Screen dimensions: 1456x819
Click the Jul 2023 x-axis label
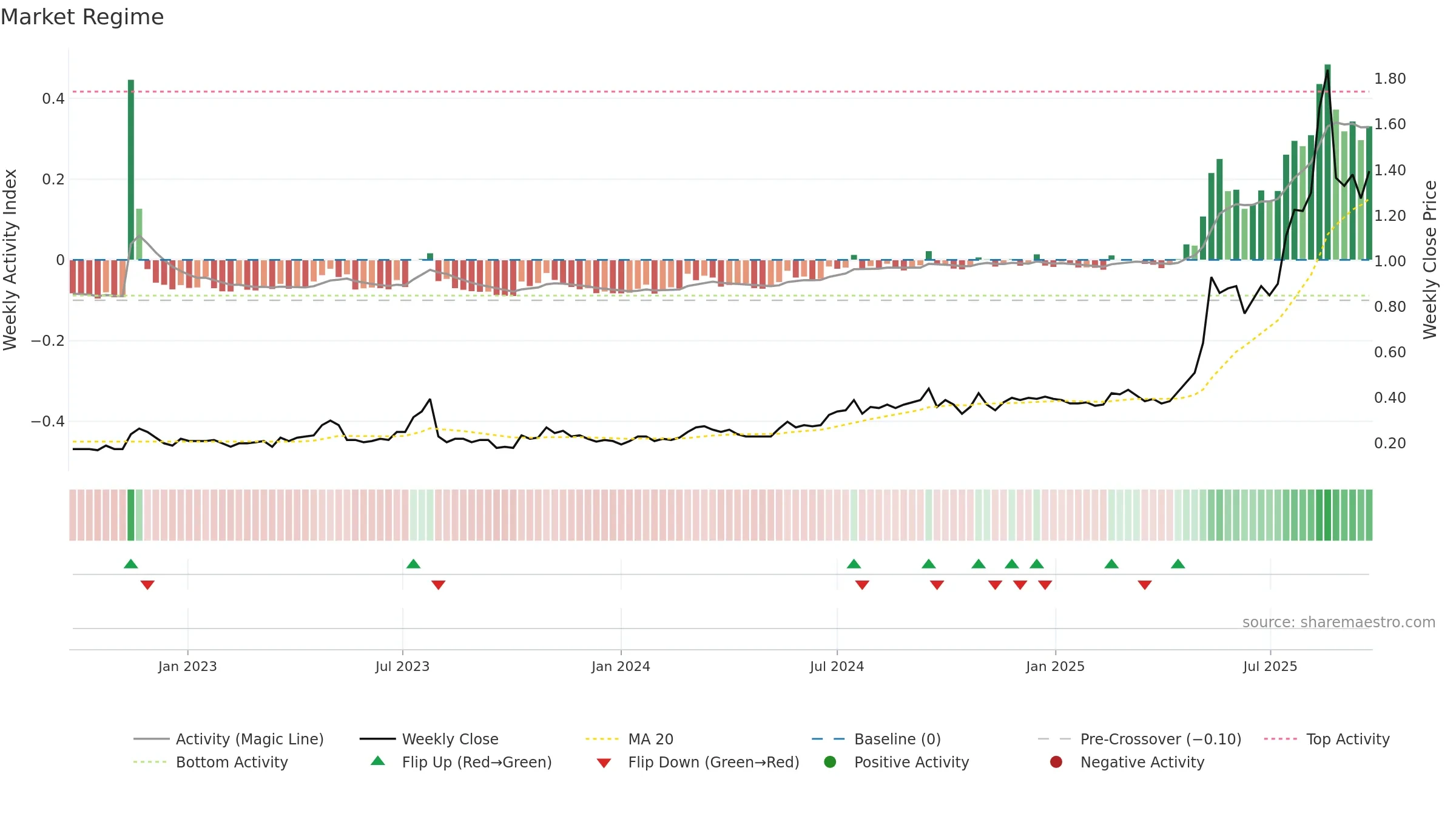click(402, 666)
